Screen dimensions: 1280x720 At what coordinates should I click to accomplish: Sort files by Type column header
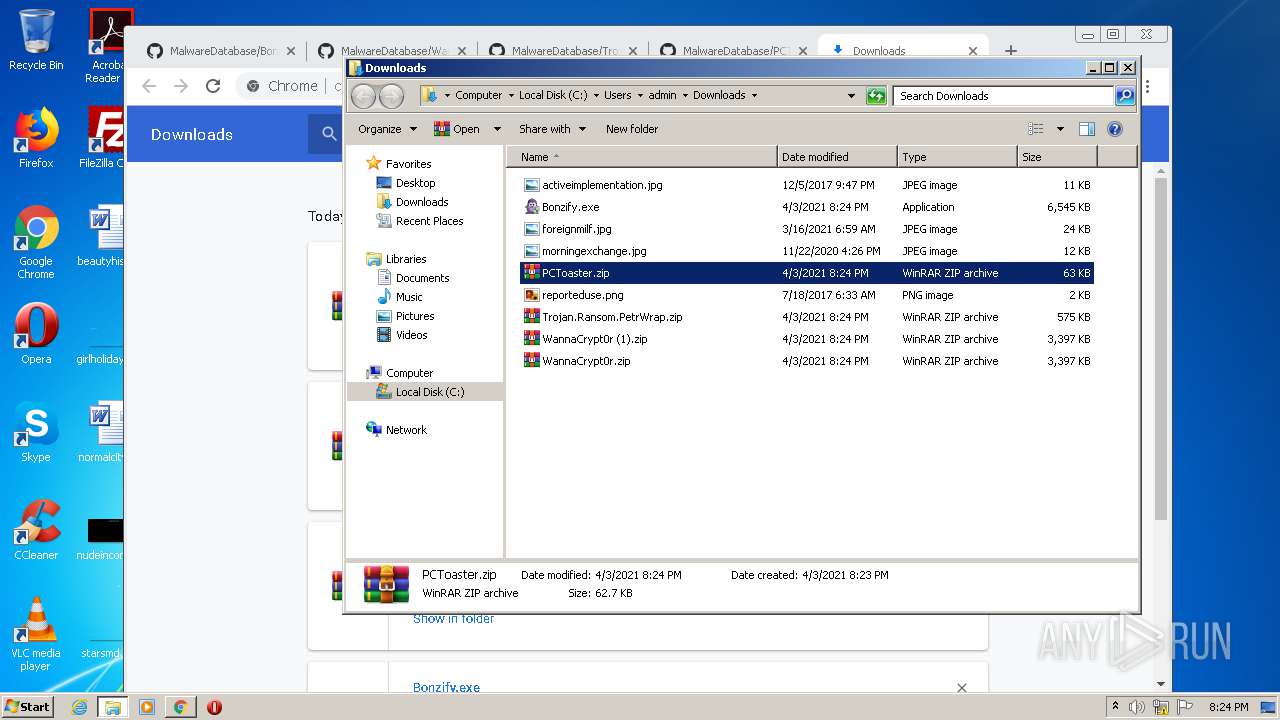click(x=957, y=157)
